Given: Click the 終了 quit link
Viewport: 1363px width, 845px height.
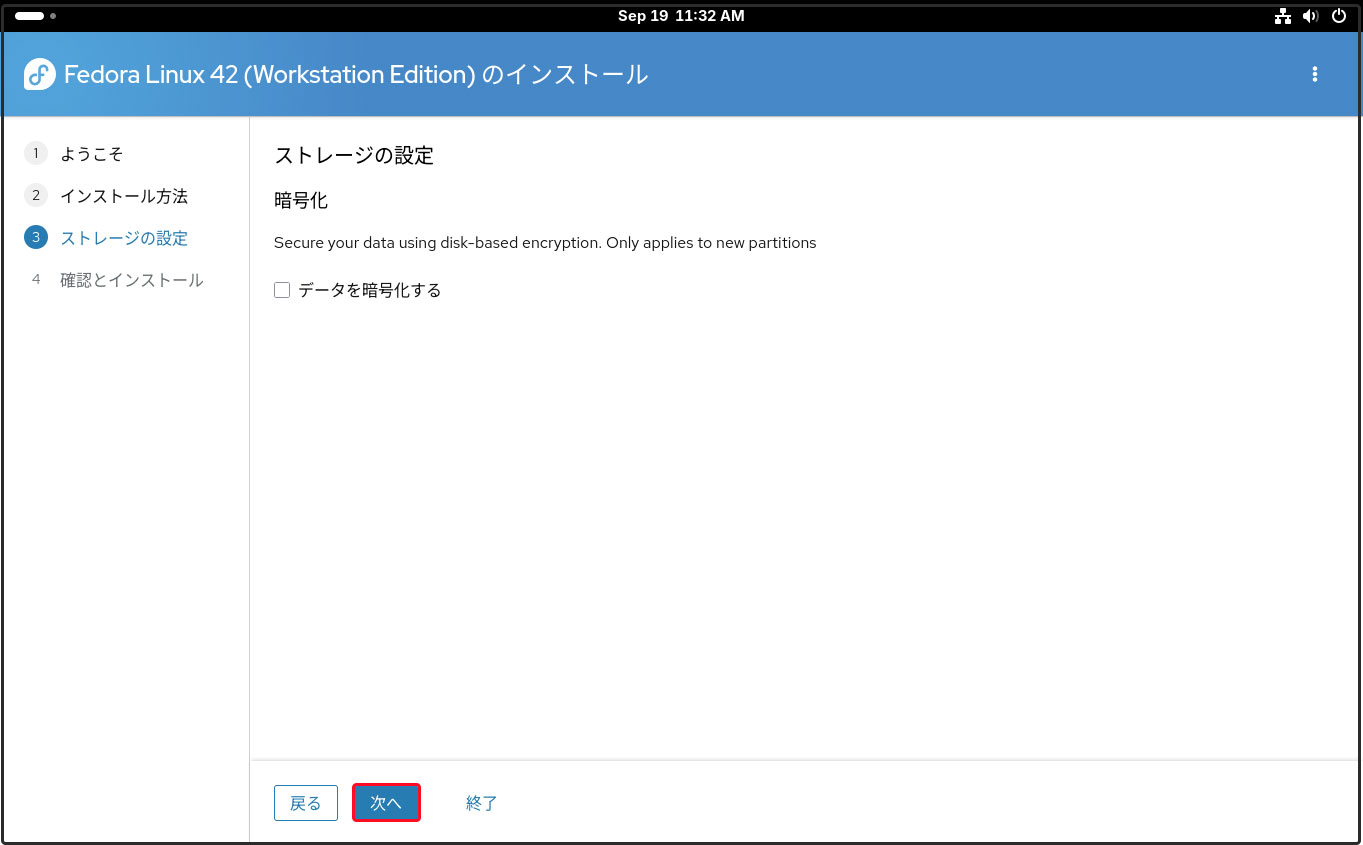Looking at the screenshot, I should 482,803.
